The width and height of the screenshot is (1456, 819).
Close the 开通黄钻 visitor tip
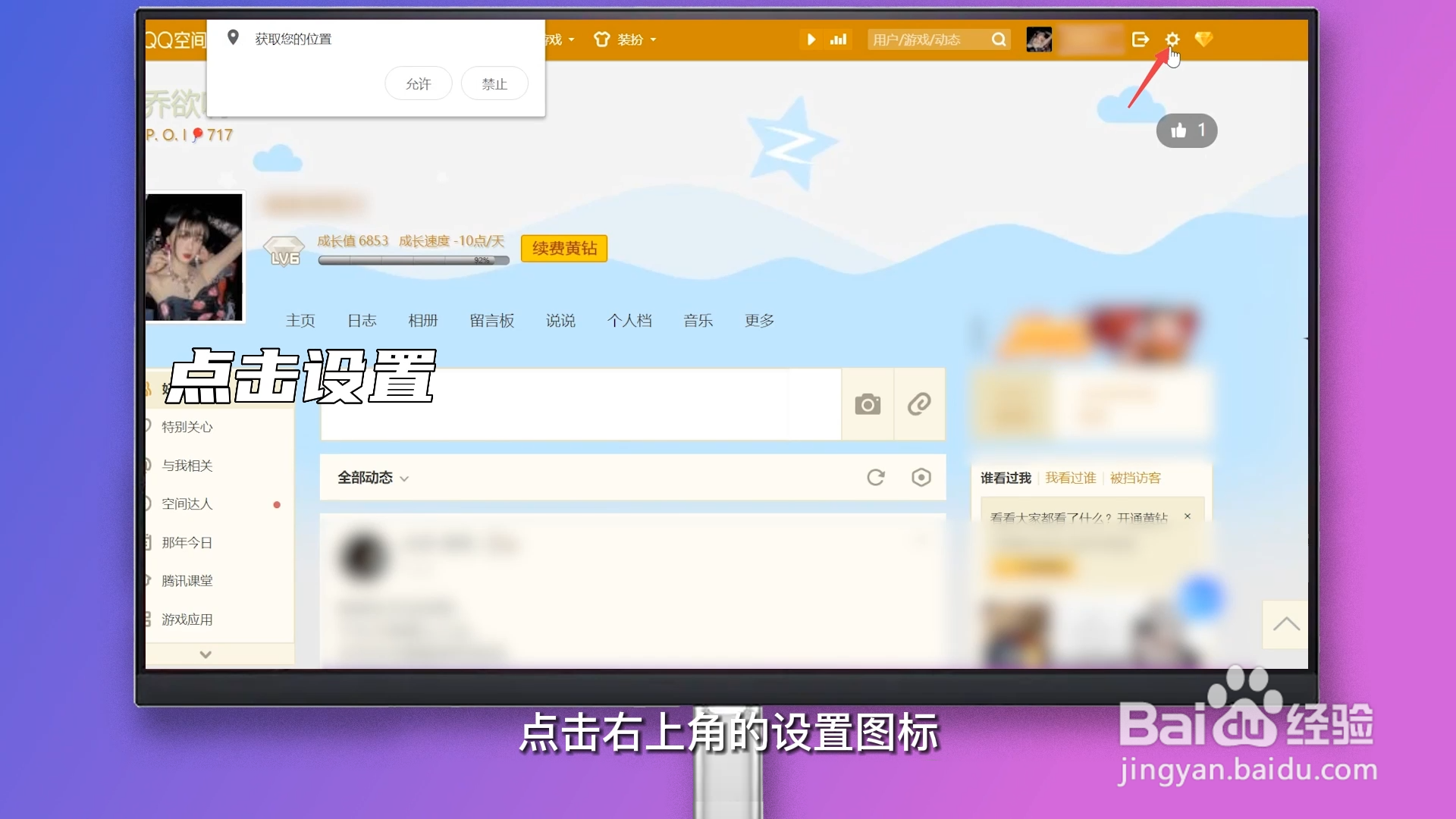tap(1188, 516)
